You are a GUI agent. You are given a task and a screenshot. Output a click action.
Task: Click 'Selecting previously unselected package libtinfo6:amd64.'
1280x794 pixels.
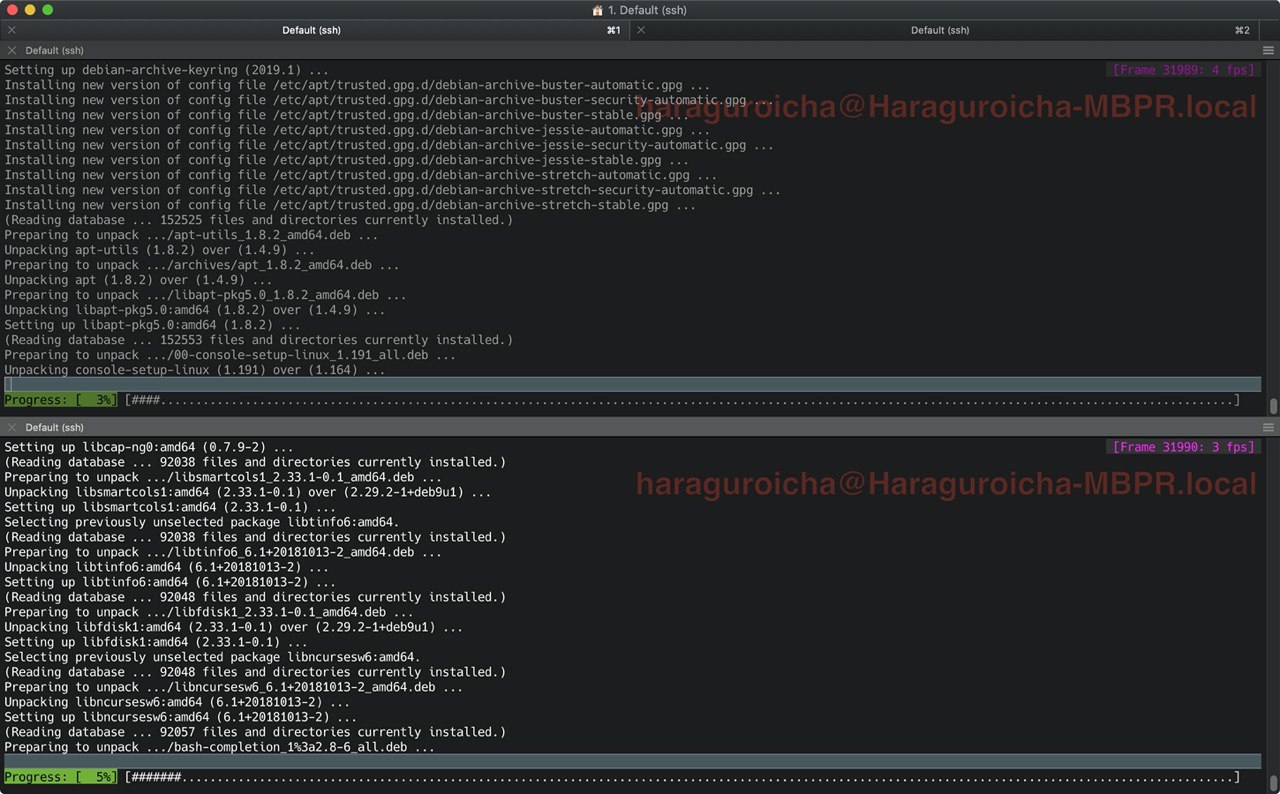[202, 522]
